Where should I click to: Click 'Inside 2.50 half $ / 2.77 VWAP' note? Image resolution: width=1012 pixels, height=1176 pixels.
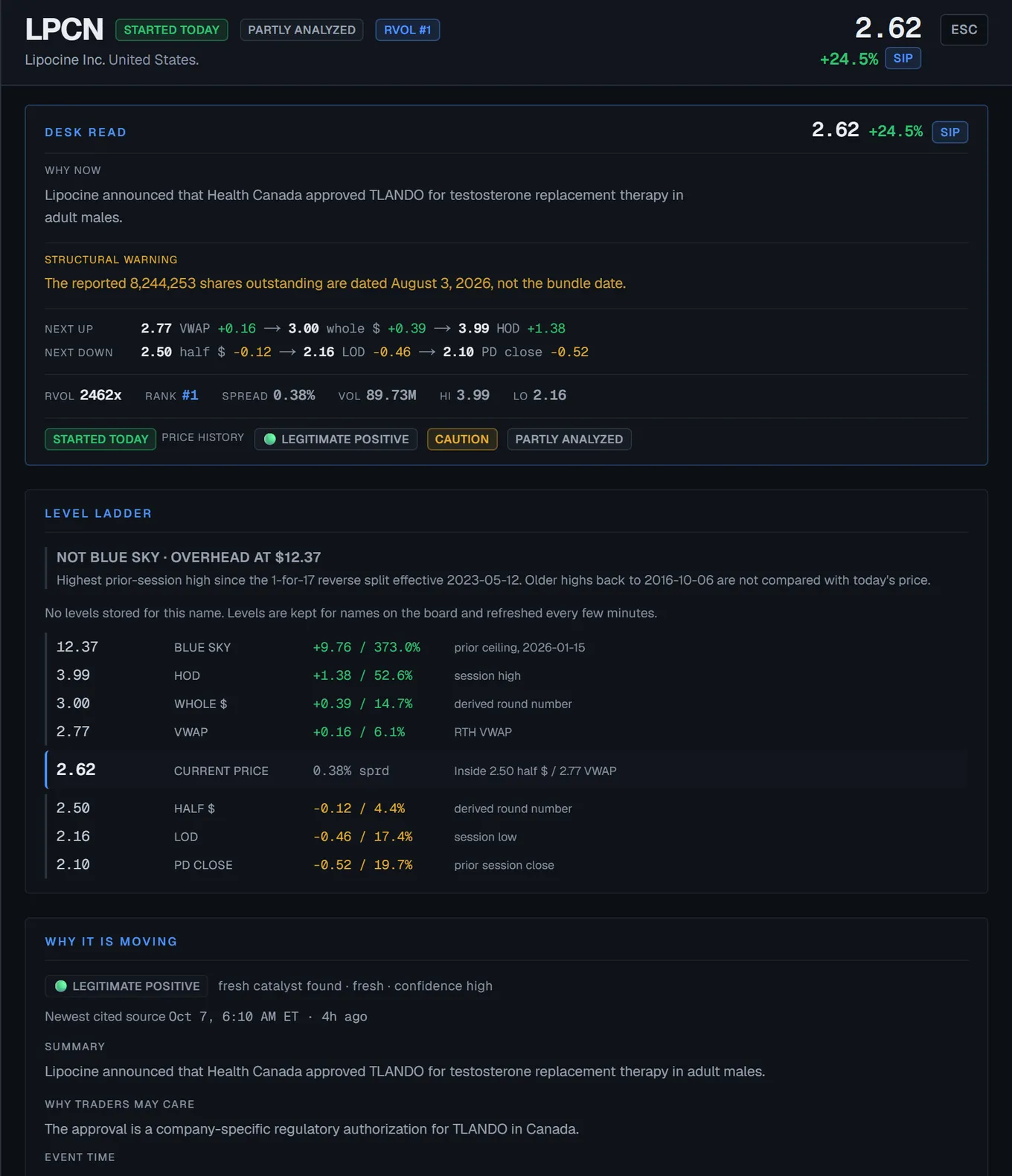coord(535,771)
